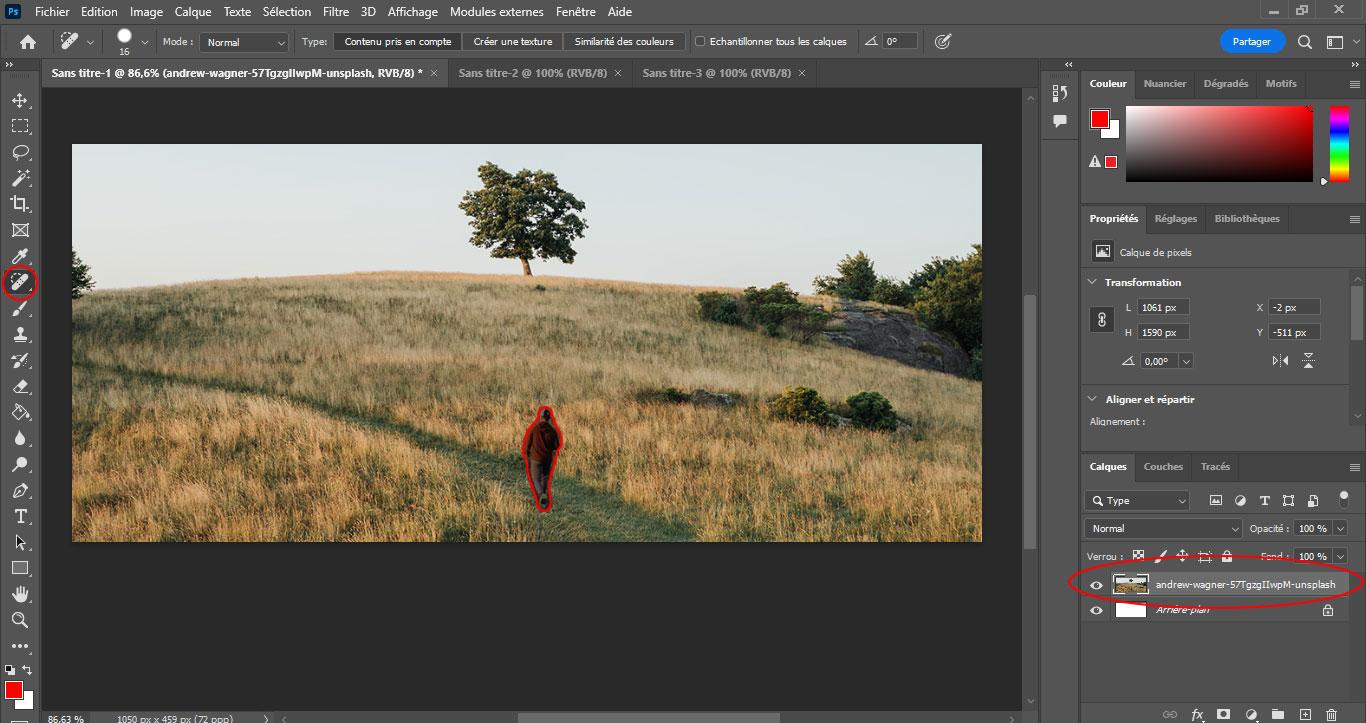Select the Lasso tool
The width and height of the screenshot is (1366, 723).
point(20,152)
